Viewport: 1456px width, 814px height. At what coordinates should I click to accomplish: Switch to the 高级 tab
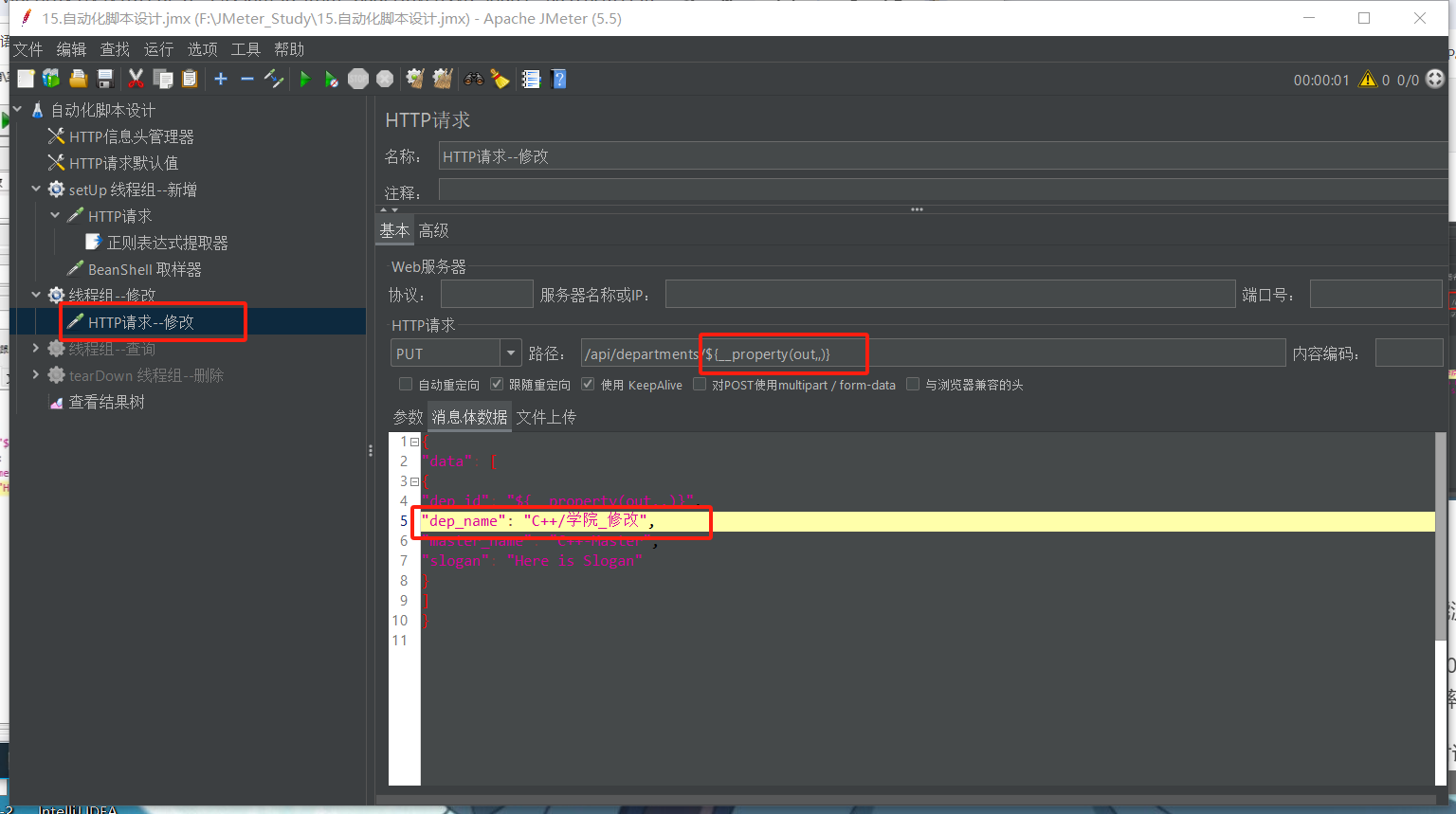pos(433,230)
